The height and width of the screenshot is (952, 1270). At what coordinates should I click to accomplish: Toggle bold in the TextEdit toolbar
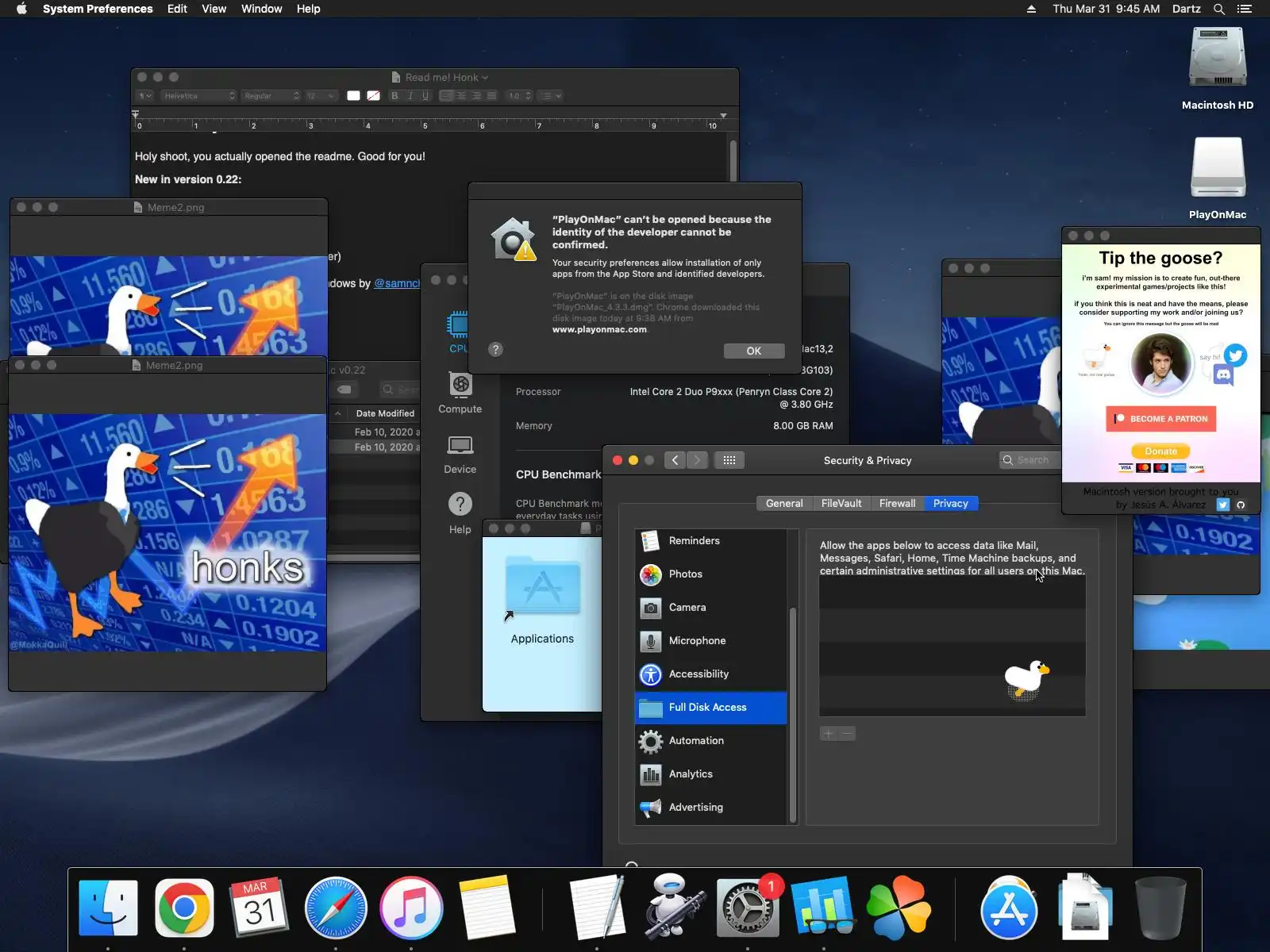click(x=394, y=96)
